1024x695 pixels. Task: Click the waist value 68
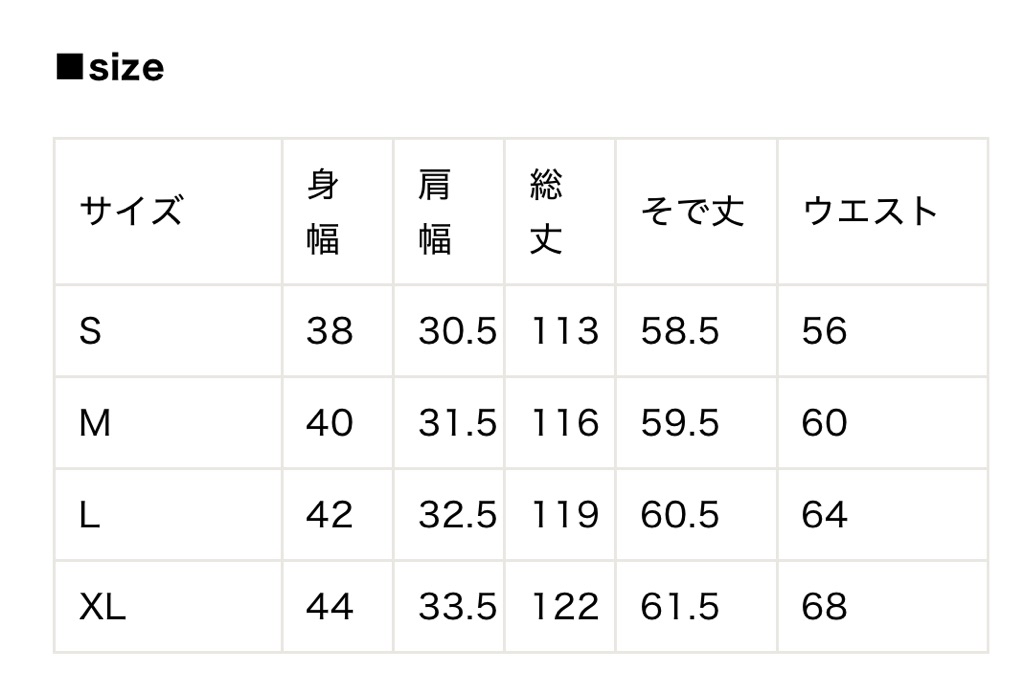coord(824,607)
